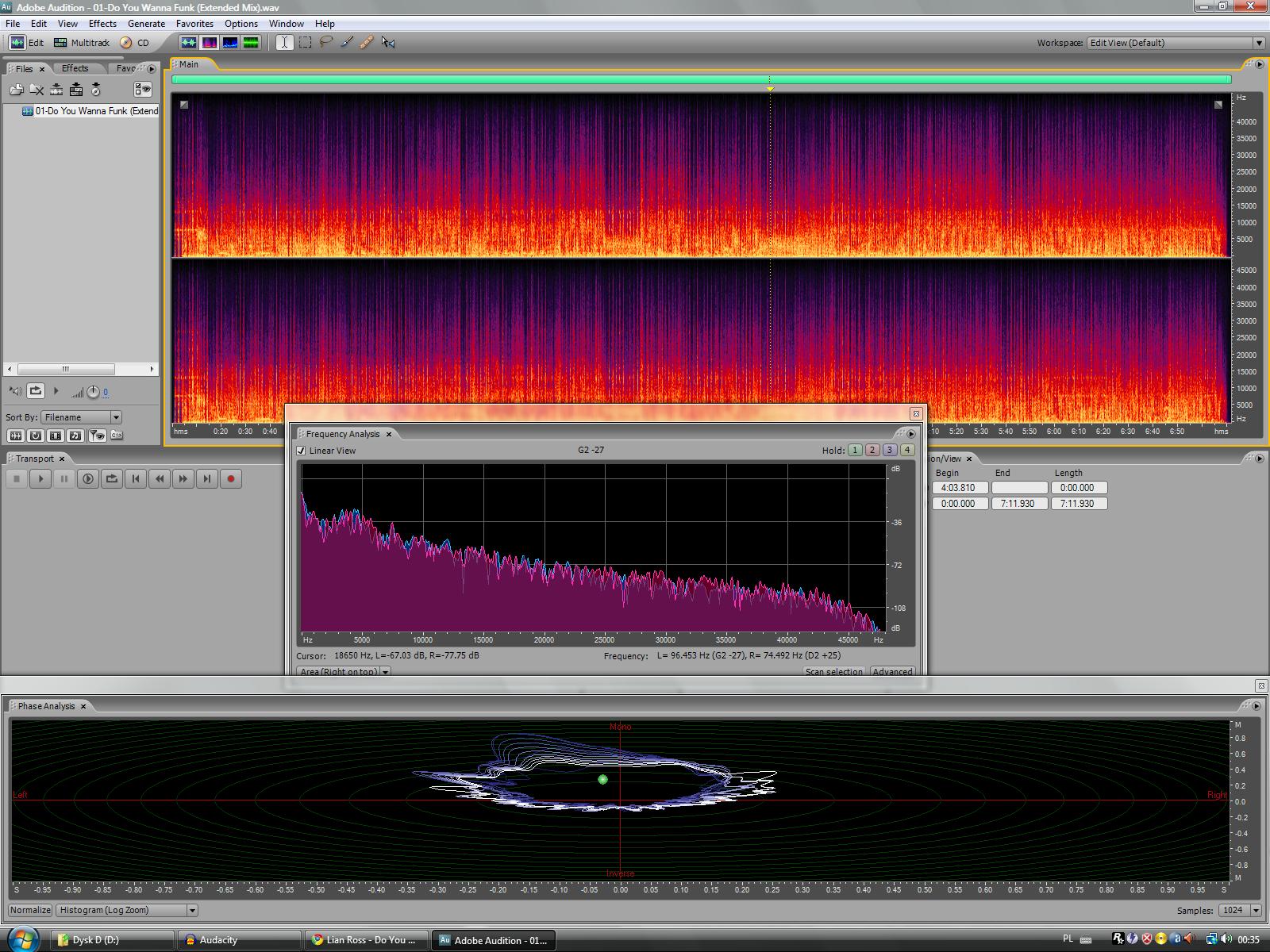Expand the Histogram (Log Zoom) dropdown

tap(127, 910)
